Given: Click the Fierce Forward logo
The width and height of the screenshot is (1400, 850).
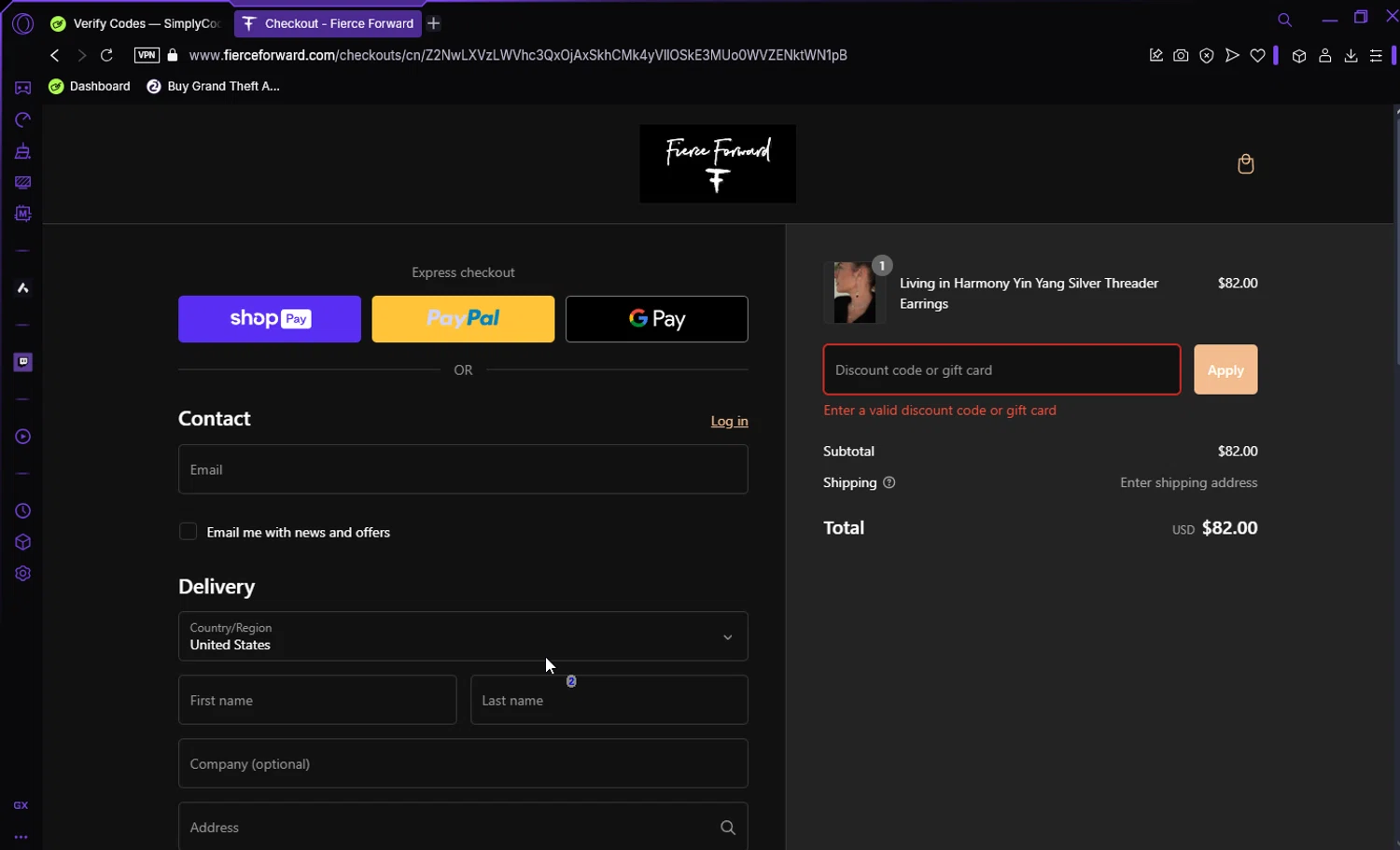Looking at the screenshot, I should pos(718,164).
